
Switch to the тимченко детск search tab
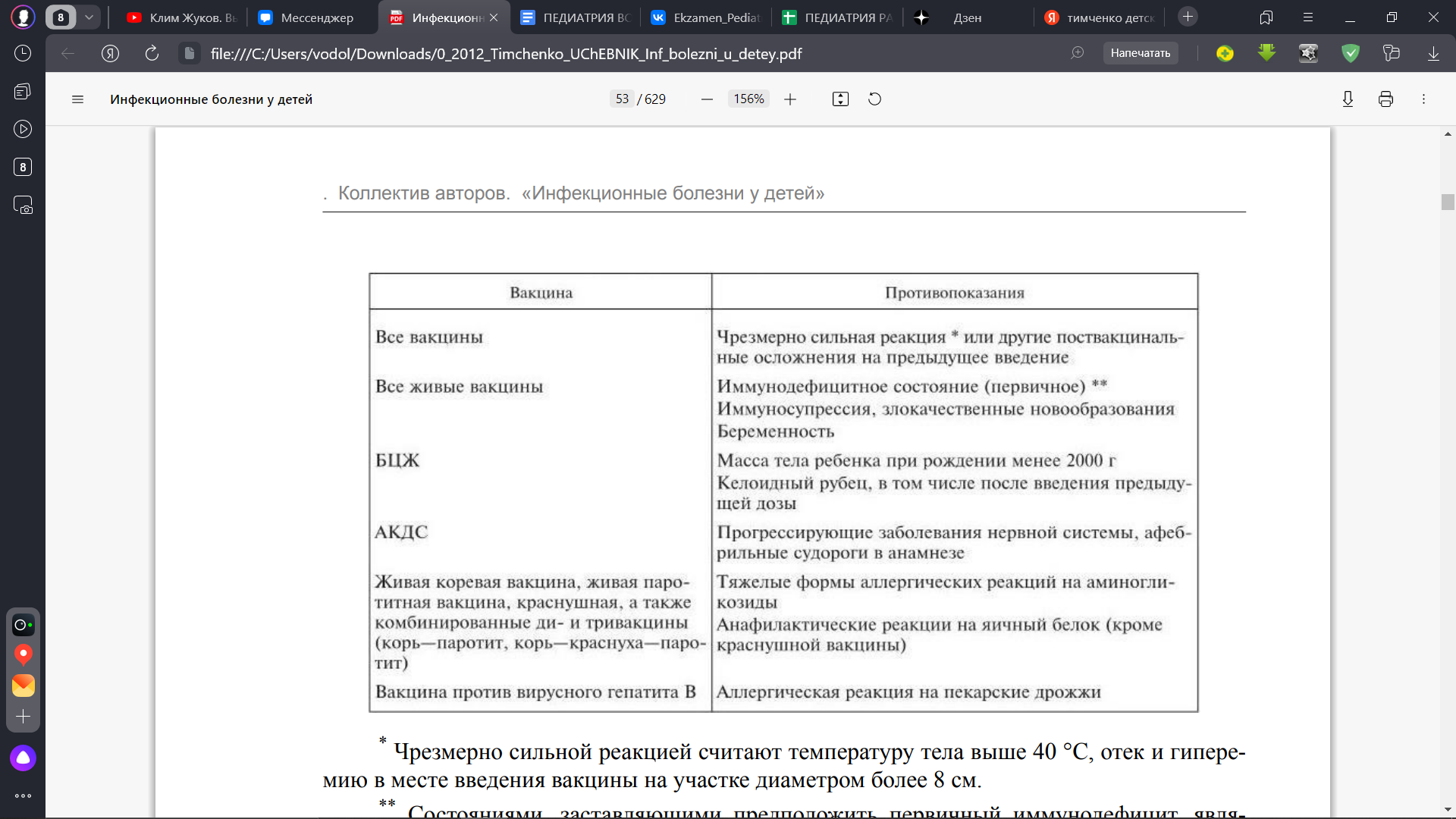(1099, 17)
